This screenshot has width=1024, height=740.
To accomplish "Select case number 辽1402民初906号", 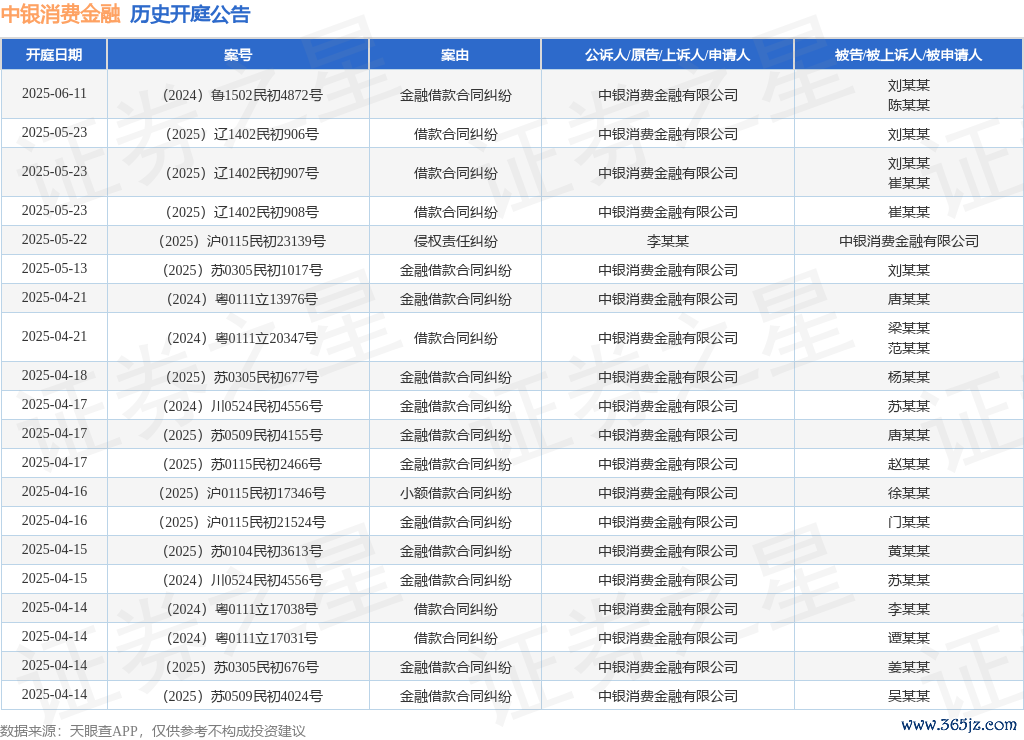I will click(242, 135).
